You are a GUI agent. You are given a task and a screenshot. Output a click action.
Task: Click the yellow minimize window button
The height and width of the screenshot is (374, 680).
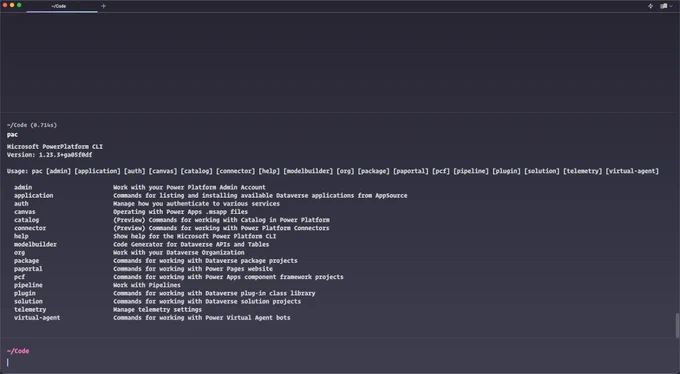pyautogui.click(x=12, y=5)
